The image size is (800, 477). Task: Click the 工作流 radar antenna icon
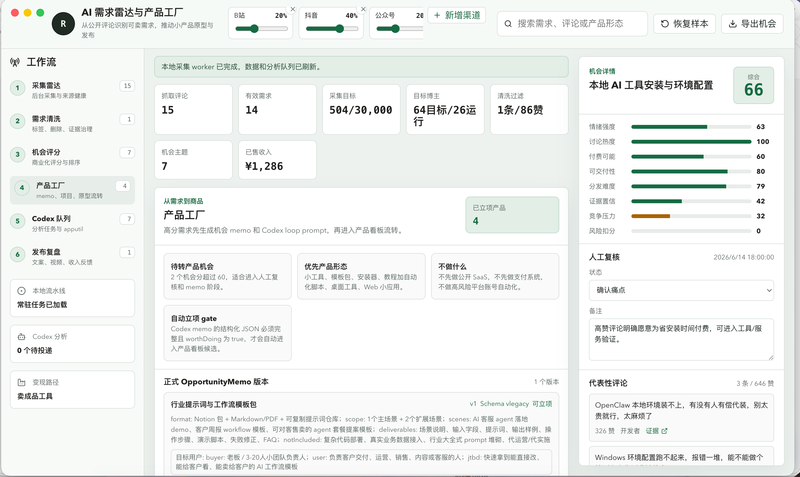click(x=15, y=62)
